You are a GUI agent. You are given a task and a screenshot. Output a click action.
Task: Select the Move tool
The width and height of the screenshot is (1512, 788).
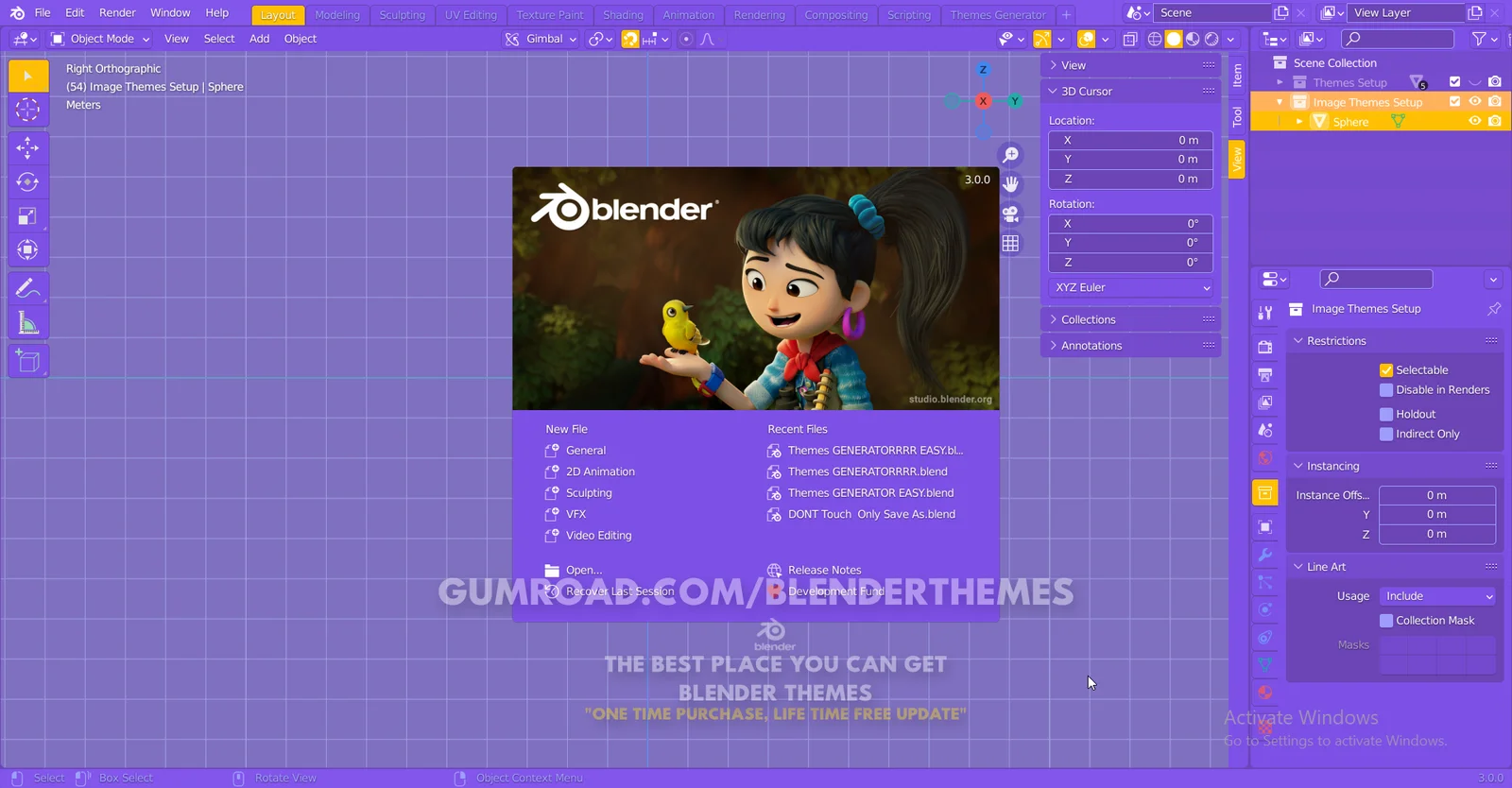(x=28, y=147)
